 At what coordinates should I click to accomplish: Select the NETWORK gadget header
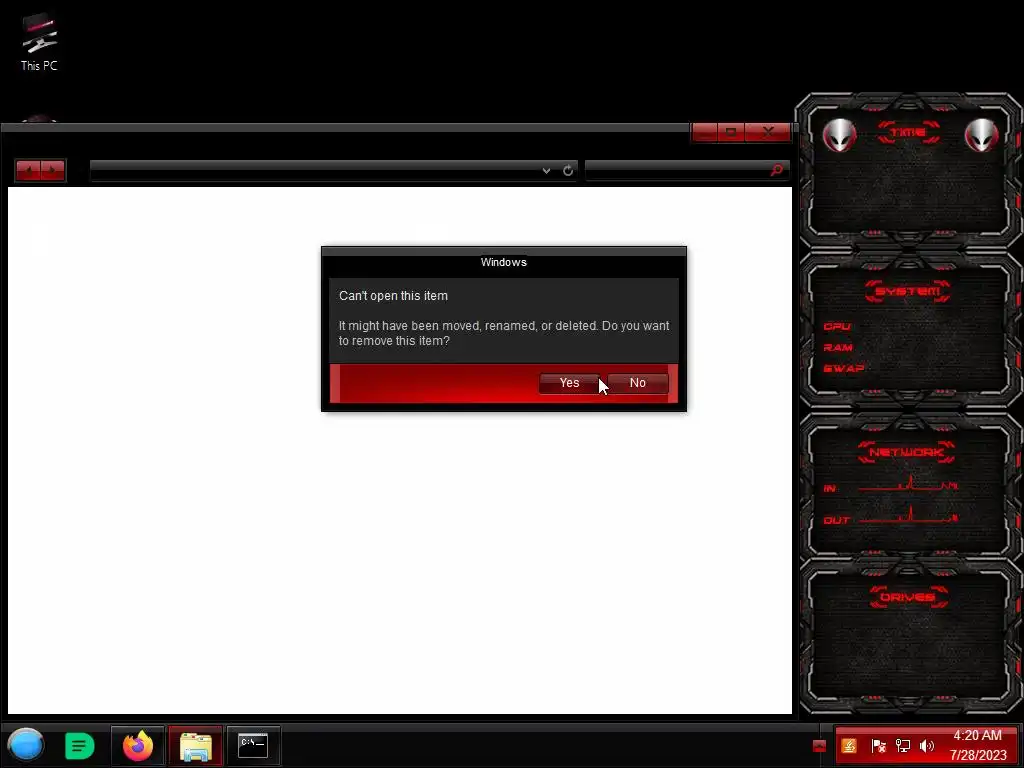click(x=906, y=452)
